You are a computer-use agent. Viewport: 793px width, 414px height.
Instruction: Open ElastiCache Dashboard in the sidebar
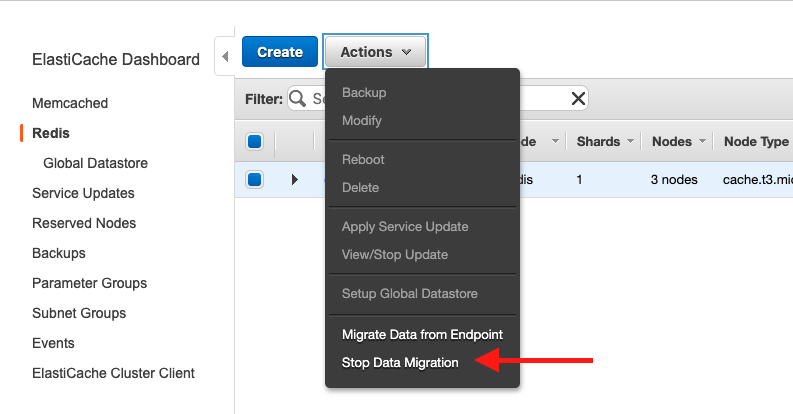pyautogui.click(x=116, y=60)
